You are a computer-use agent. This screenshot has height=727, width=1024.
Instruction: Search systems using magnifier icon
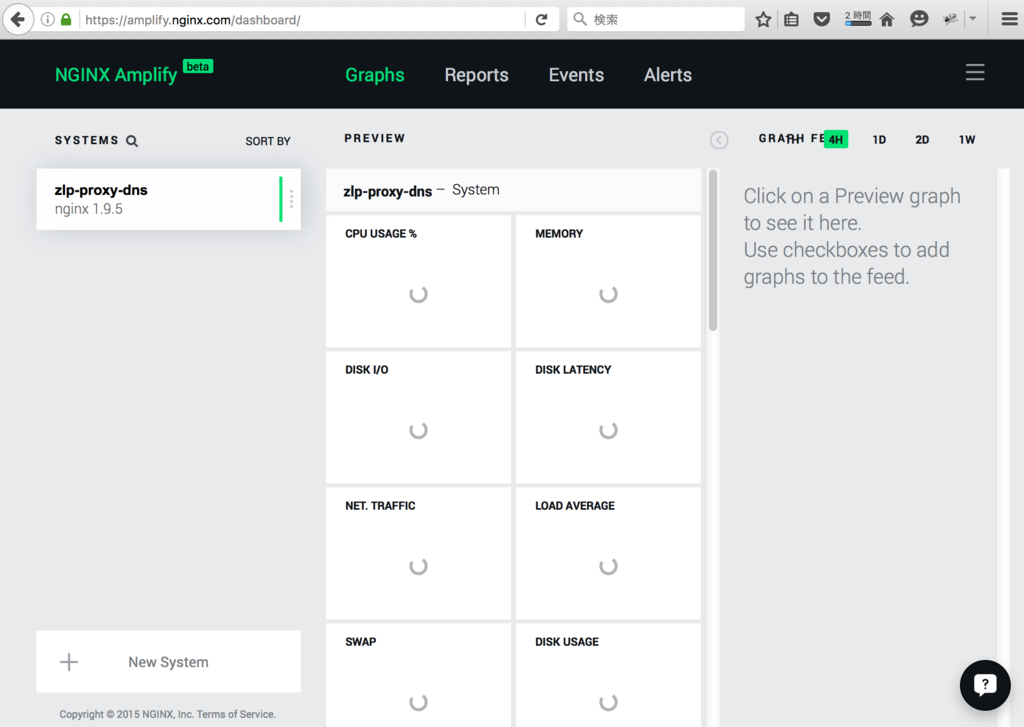132,141
